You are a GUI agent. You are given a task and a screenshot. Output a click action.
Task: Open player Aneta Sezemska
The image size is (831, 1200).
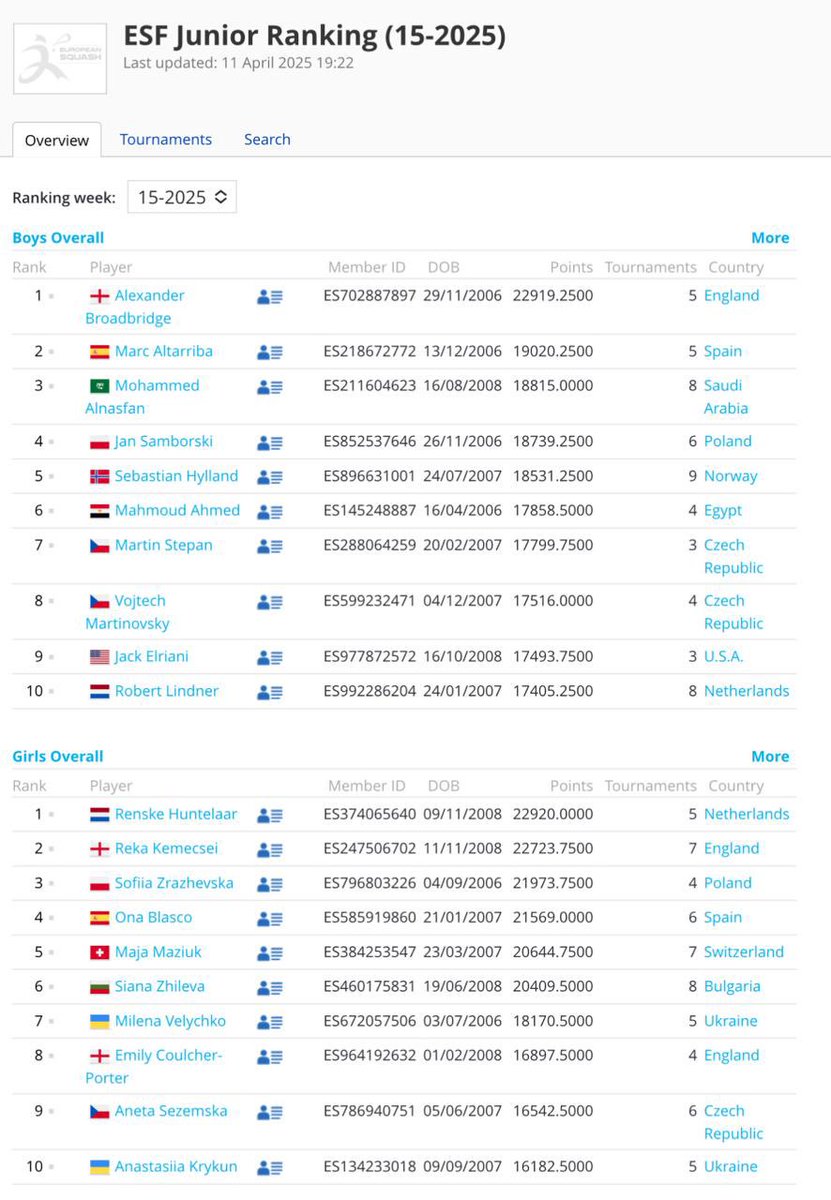172,1111
